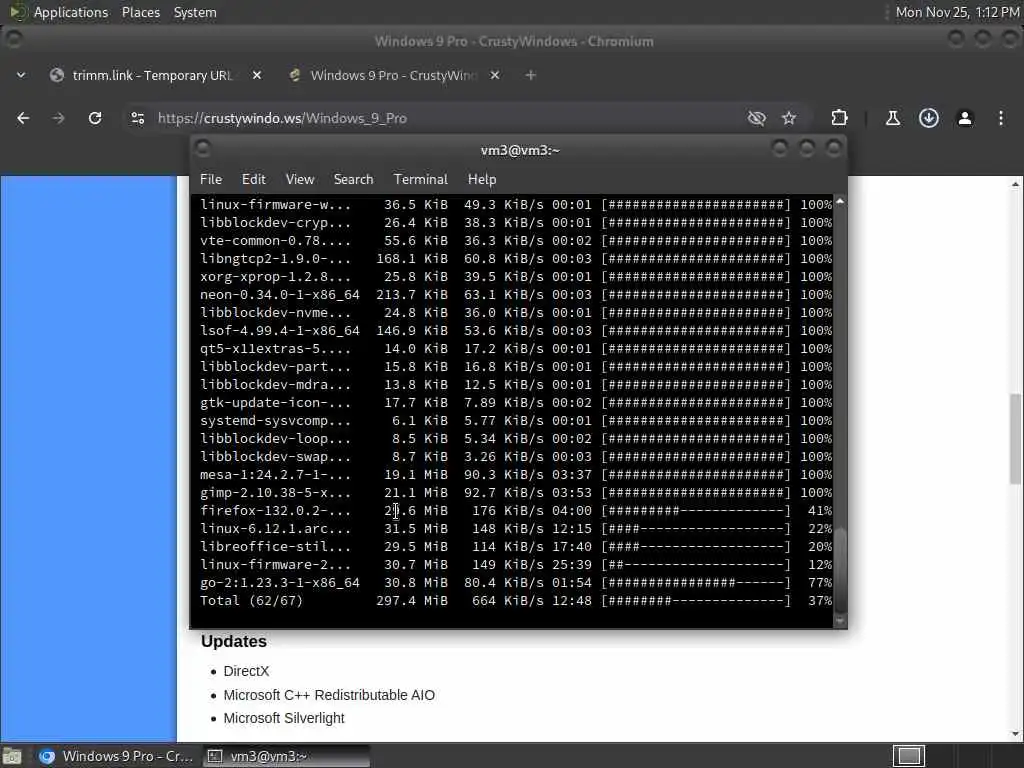Click the mesa-1:24.2.7 package line
Screen dimensions: 1024x768
(x=516, y=475)
